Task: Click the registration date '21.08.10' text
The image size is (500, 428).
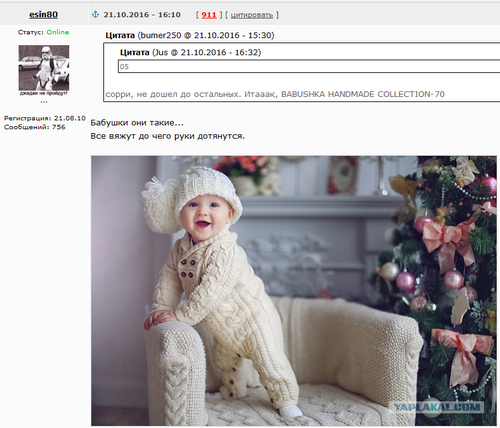Action: click(x=70, y=118)
